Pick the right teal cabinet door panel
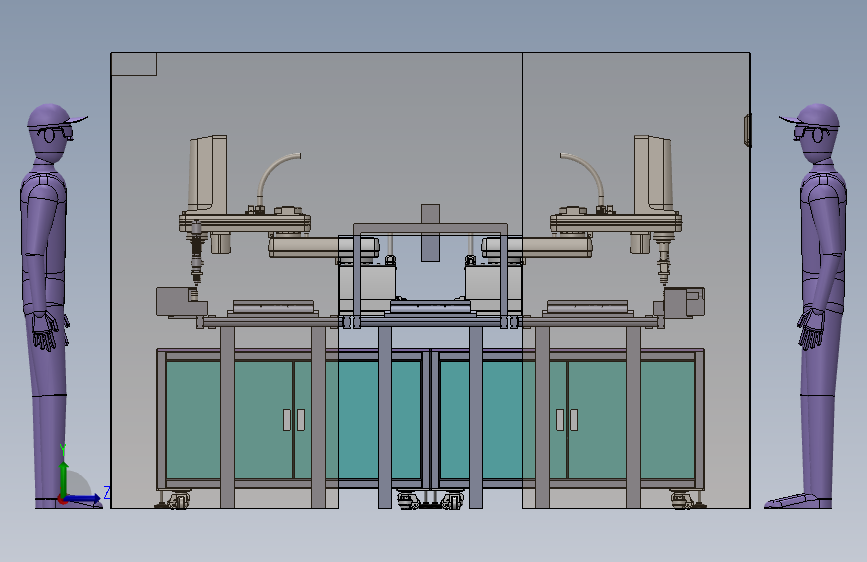This screenshot has width=867, height=562. pyautogui.click(x=567, y=420)
